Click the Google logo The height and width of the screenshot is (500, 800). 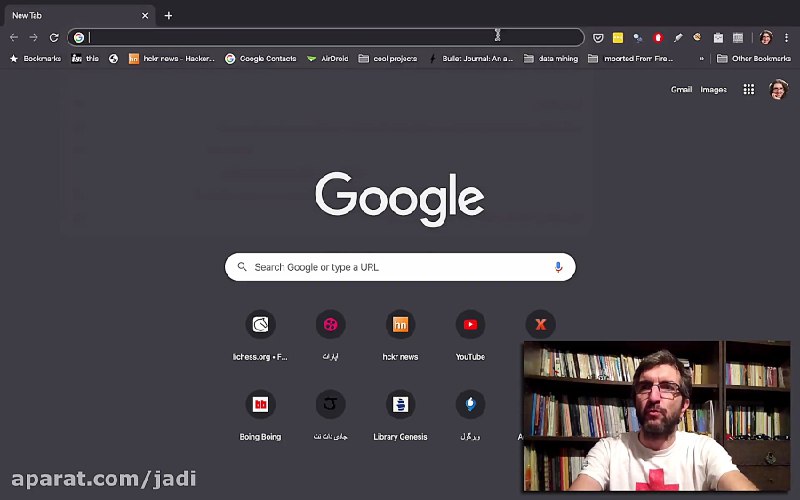pyautogui.click(x=399, y=198)
